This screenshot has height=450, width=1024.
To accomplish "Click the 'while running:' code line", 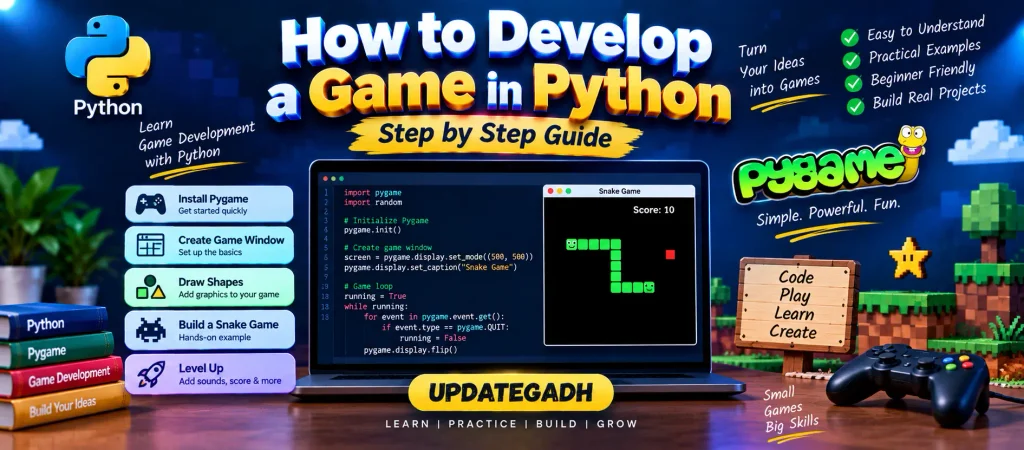I will point(376,306).
